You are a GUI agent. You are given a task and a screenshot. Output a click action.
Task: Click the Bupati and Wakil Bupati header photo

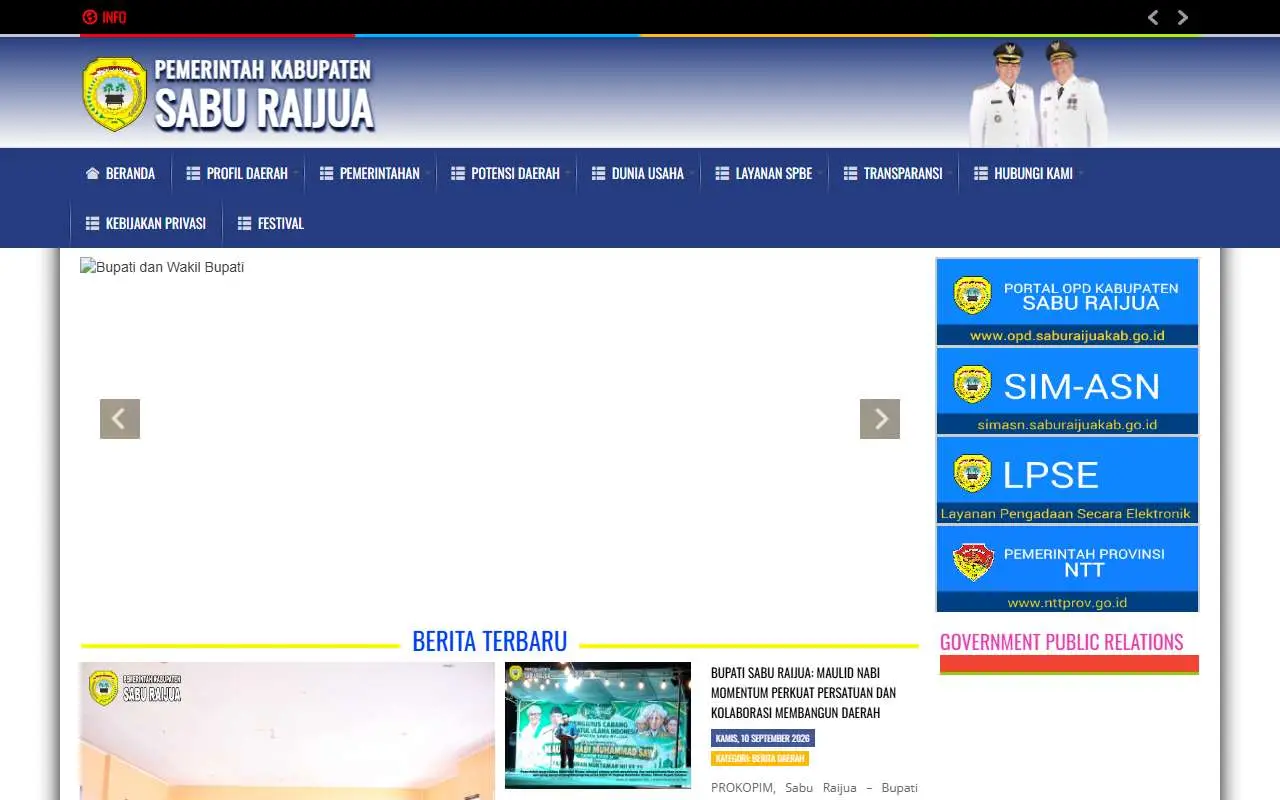click(x=1039, y=94)
